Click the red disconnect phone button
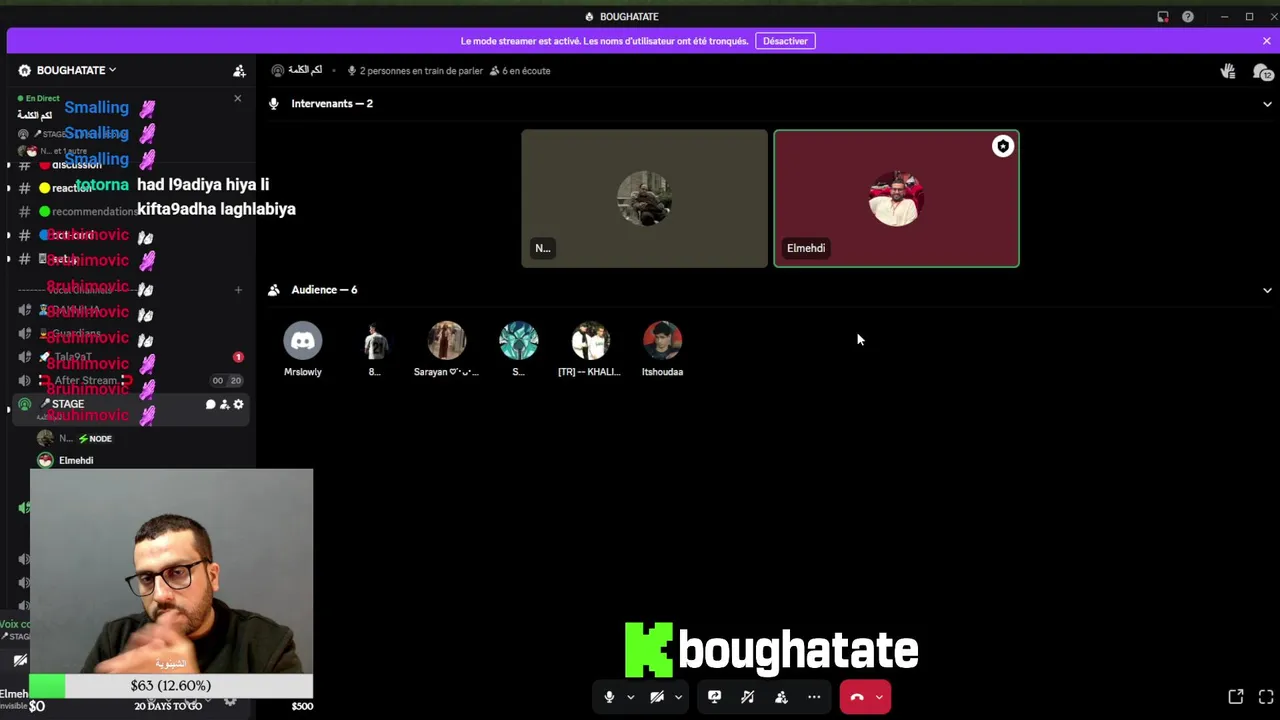This screenshot has width=1280, height=720. tap(857, 697)
